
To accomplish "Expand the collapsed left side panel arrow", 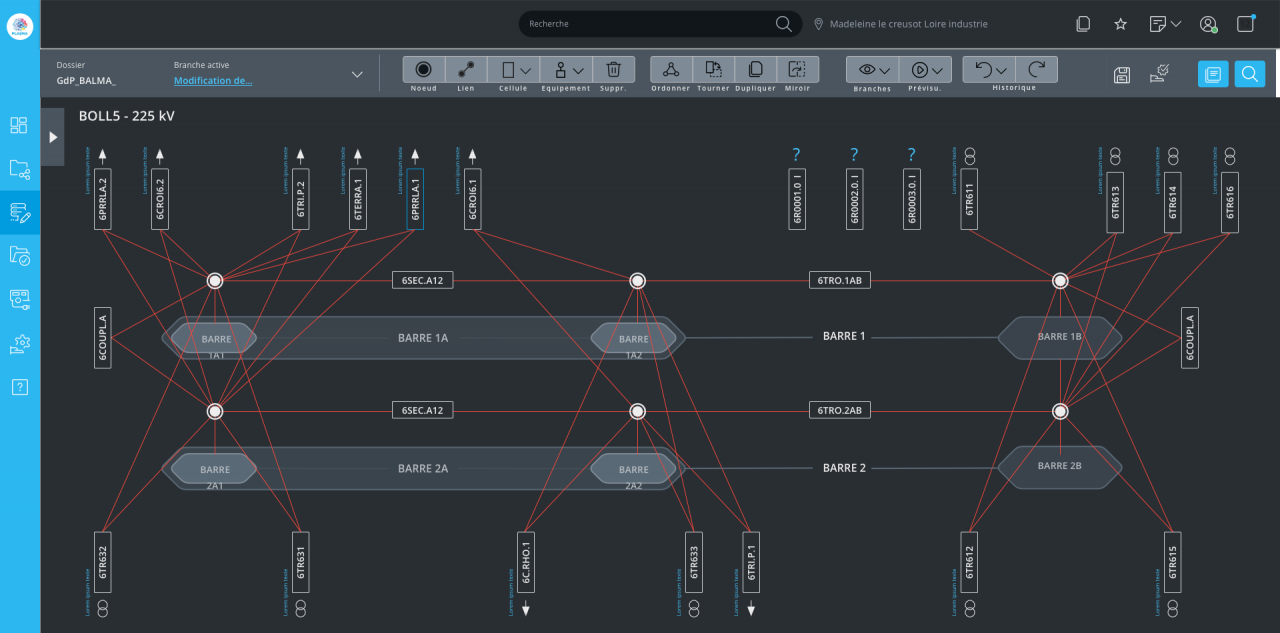I will 53,137.
